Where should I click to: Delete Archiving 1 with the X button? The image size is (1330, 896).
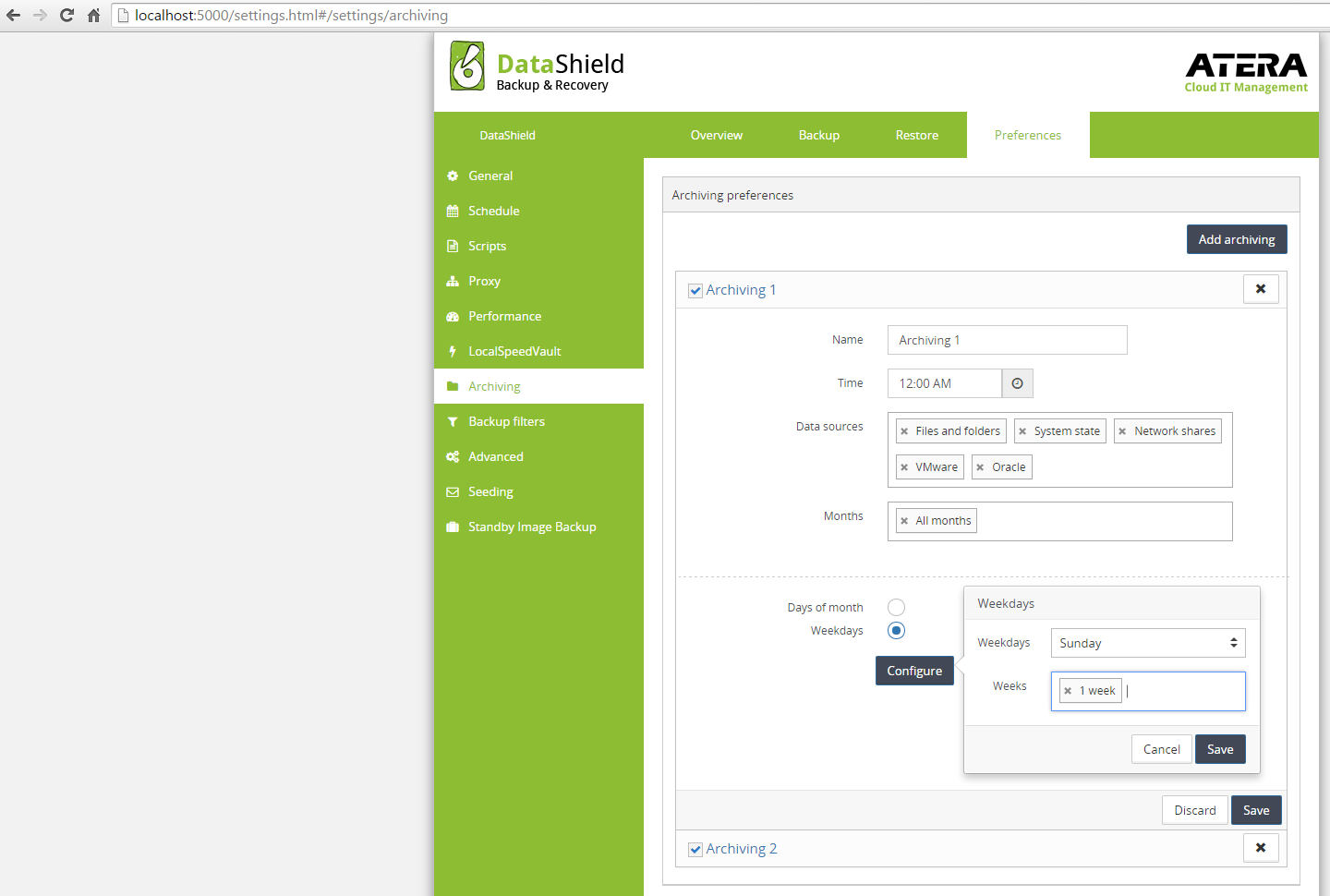point(1260,289)
